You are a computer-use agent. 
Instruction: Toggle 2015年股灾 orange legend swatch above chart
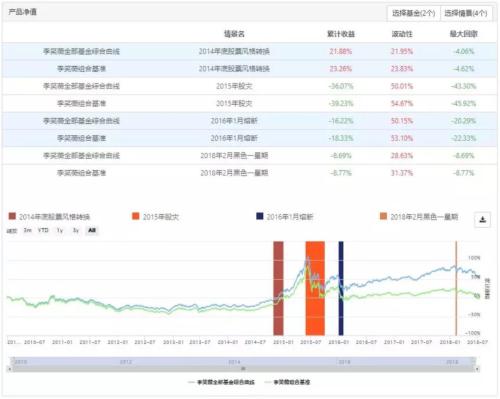click(x=136, y=216)
